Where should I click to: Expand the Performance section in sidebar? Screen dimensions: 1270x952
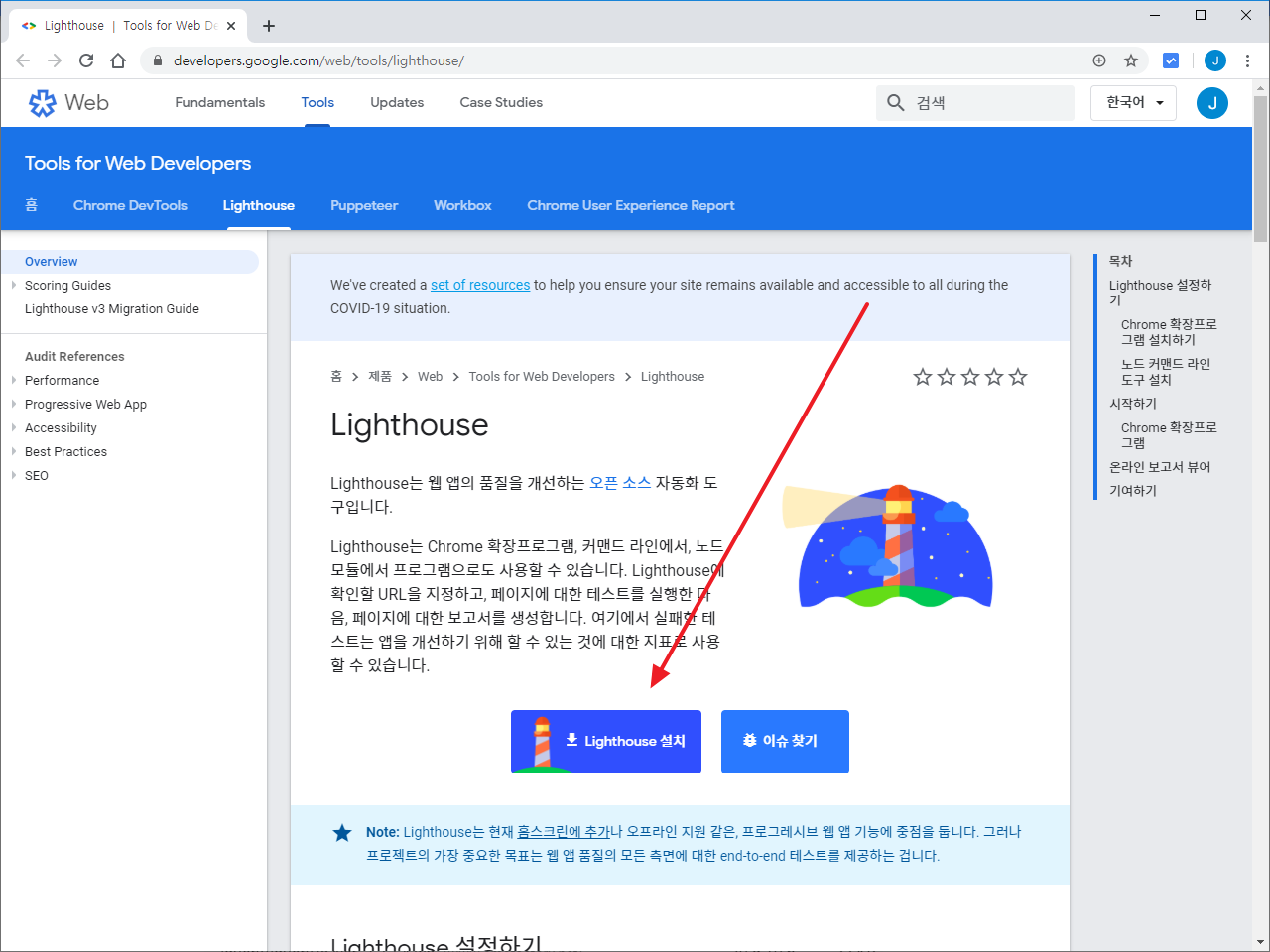pos(14,381)
